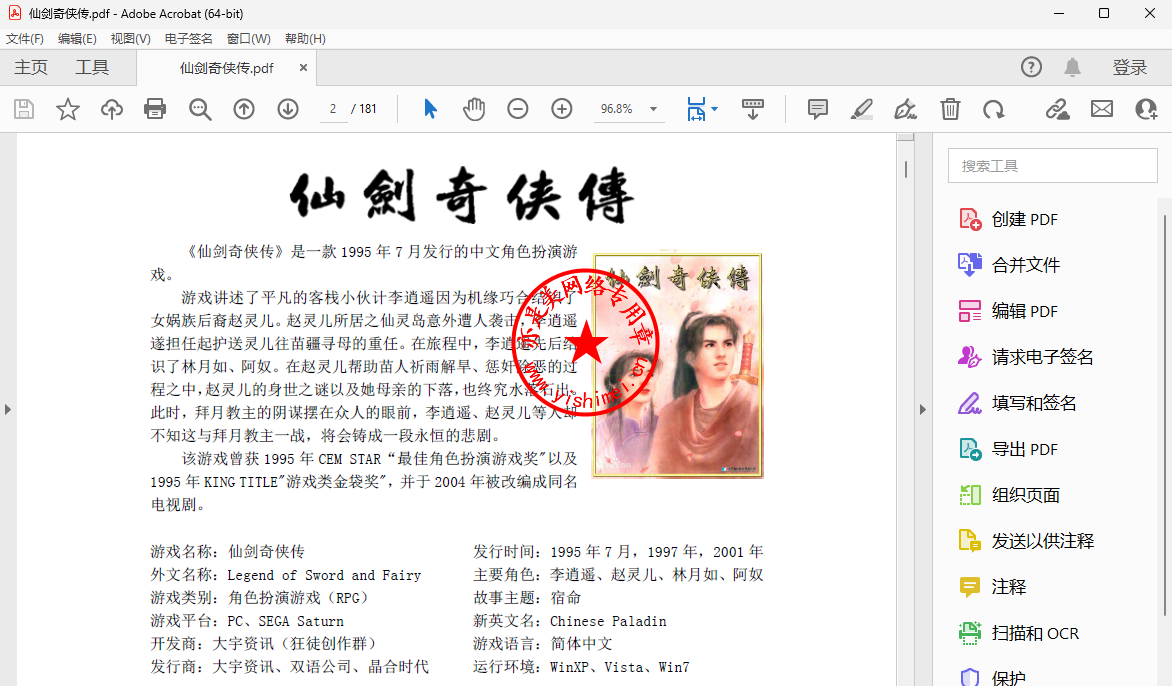The height and width of the screenshot is (686, 1172).
Task: Add a sticky note comment
Action: pos(818,109)
